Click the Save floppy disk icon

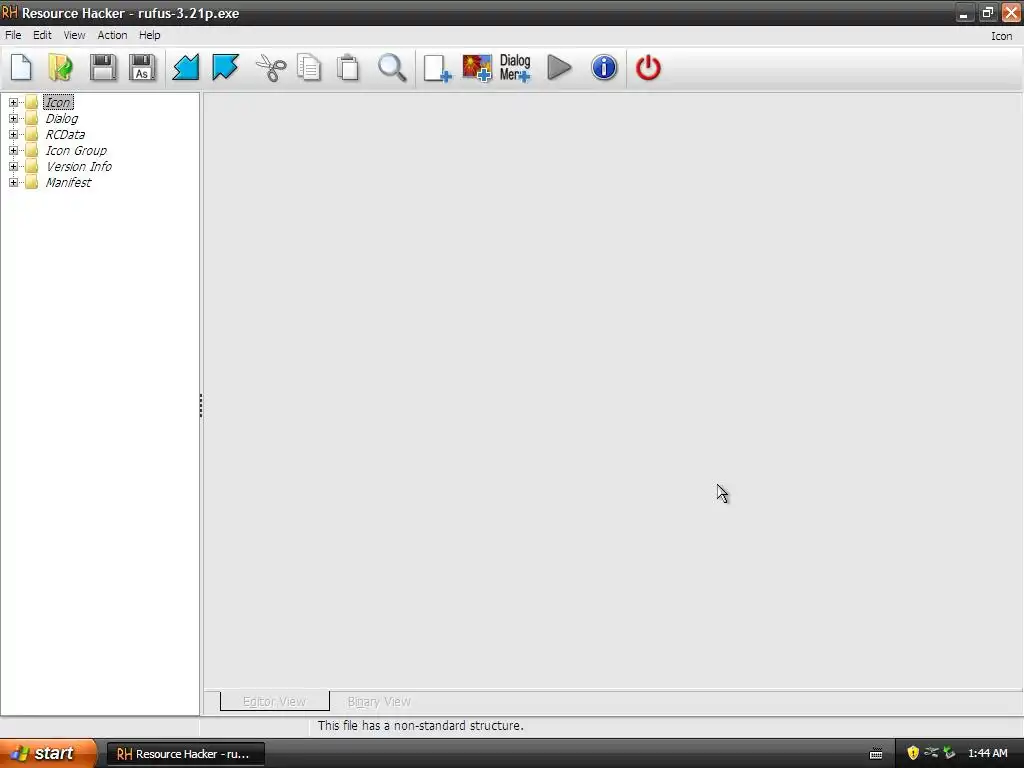(103, 67)
